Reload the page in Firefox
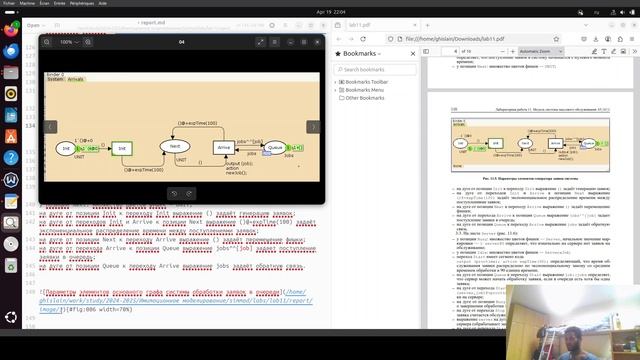Screen dimensions: 640x360 tap(363, 39)
